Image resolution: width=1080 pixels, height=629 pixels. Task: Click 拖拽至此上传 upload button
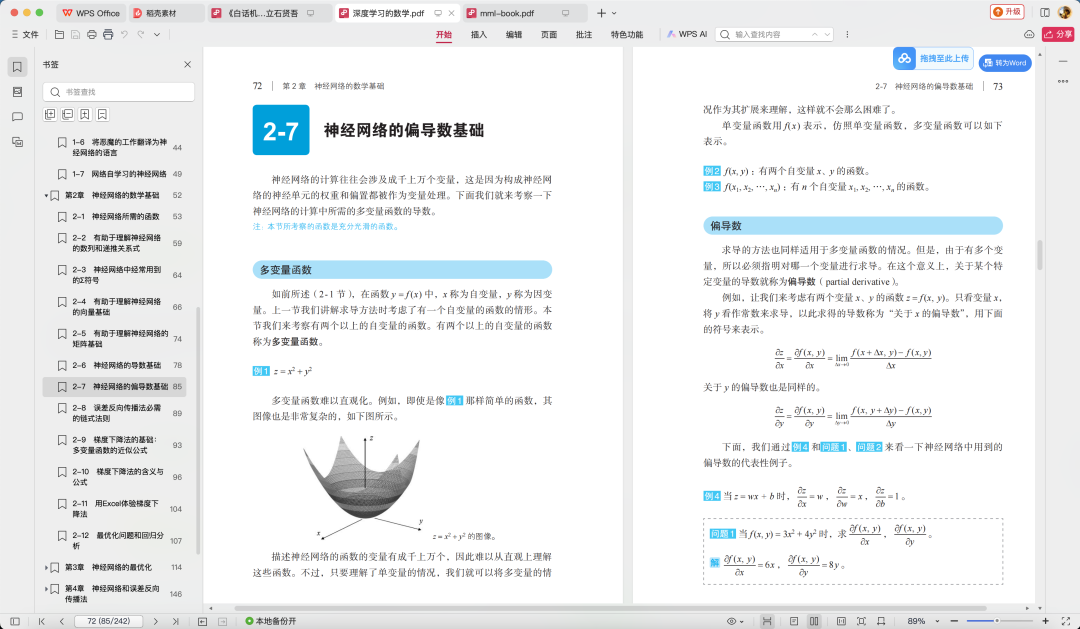click(933, 59)
